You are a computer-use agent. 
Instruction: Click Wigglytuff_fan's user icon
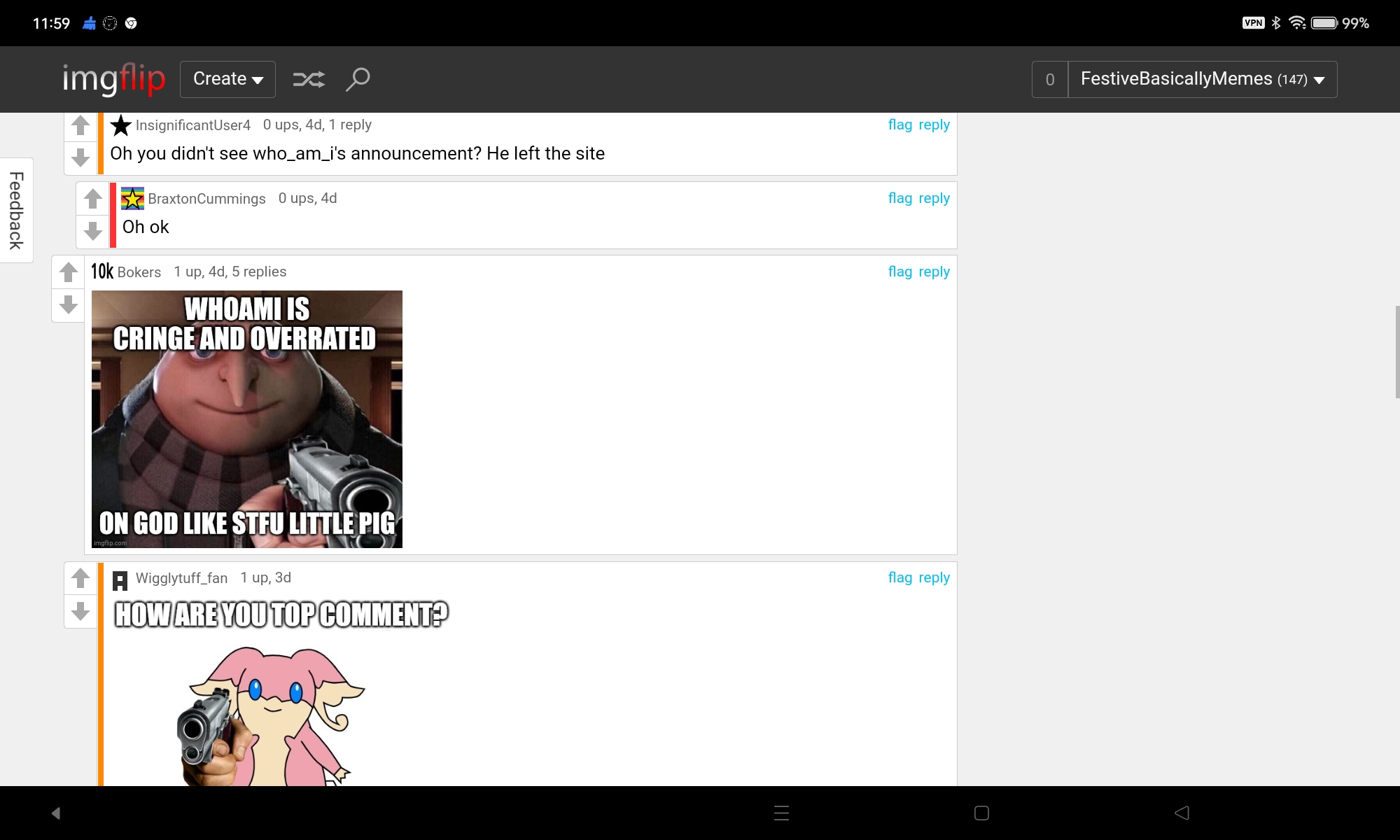click(x=120, y=580)
